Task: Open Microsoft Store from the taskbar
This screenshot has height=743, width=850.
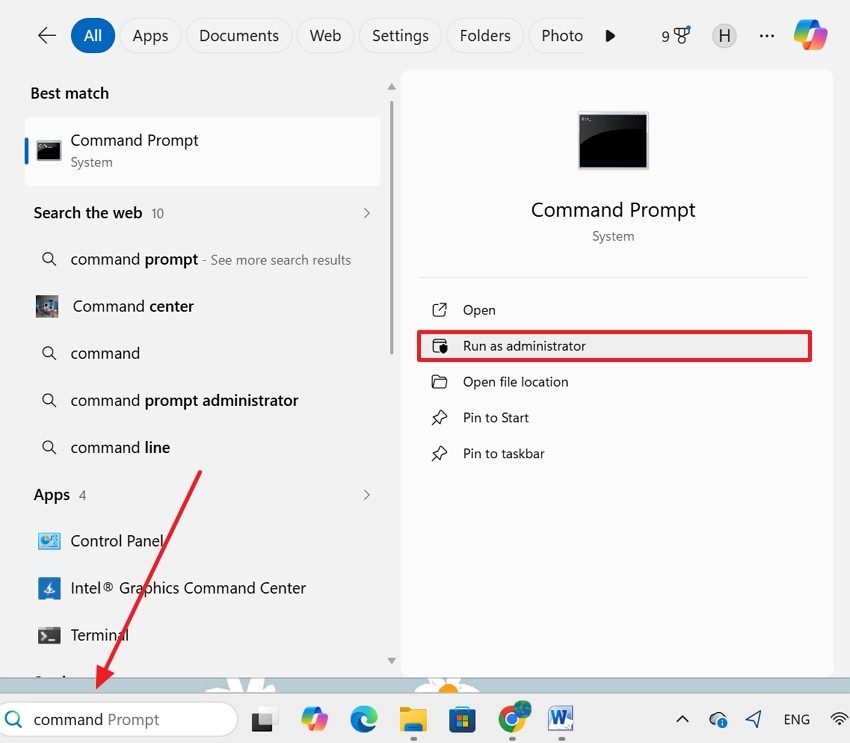Action: pos(462,720)
